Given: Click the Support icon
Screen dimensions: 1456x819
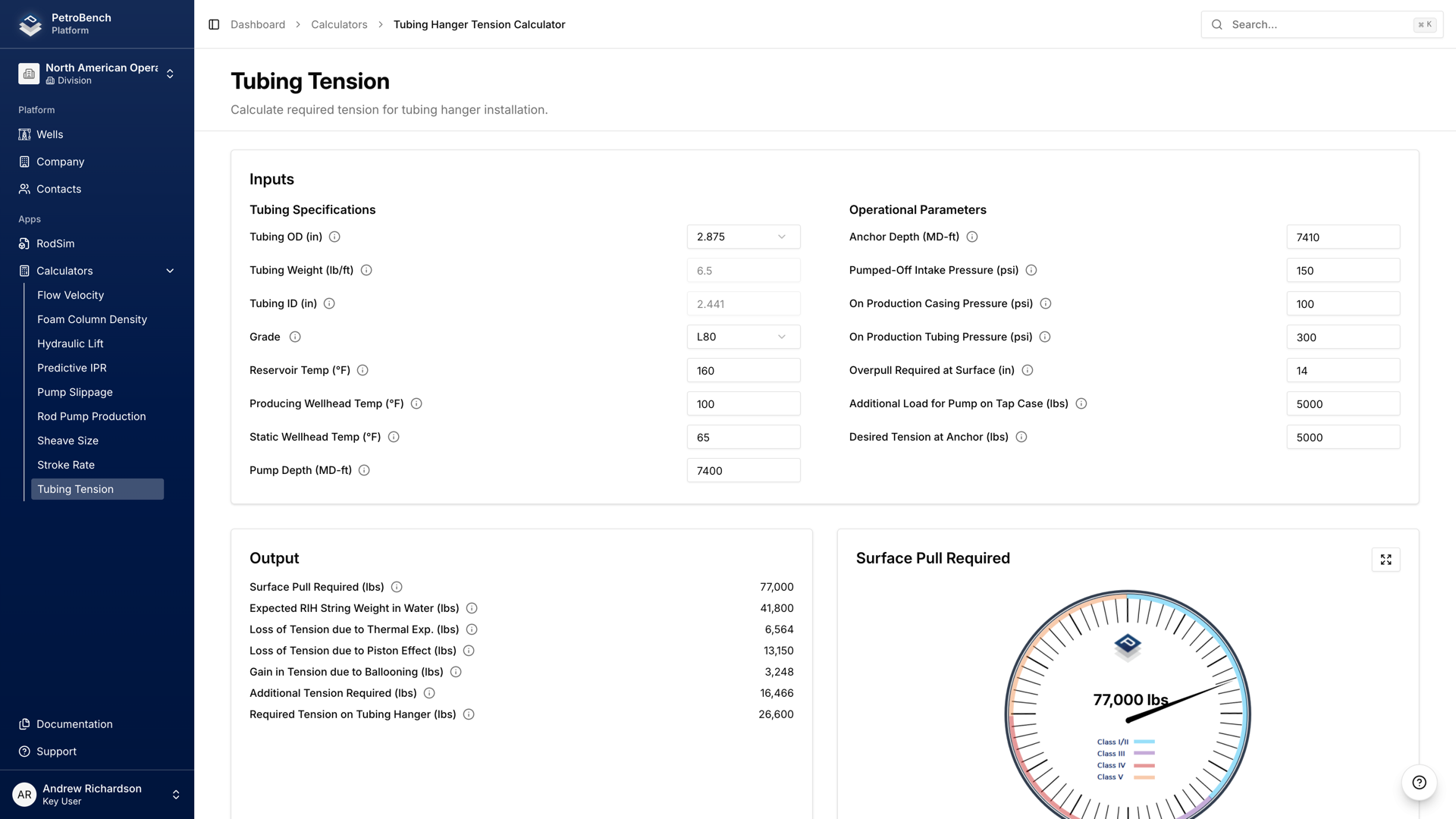Looking at the screenshot, I should (x=24, y=751).
